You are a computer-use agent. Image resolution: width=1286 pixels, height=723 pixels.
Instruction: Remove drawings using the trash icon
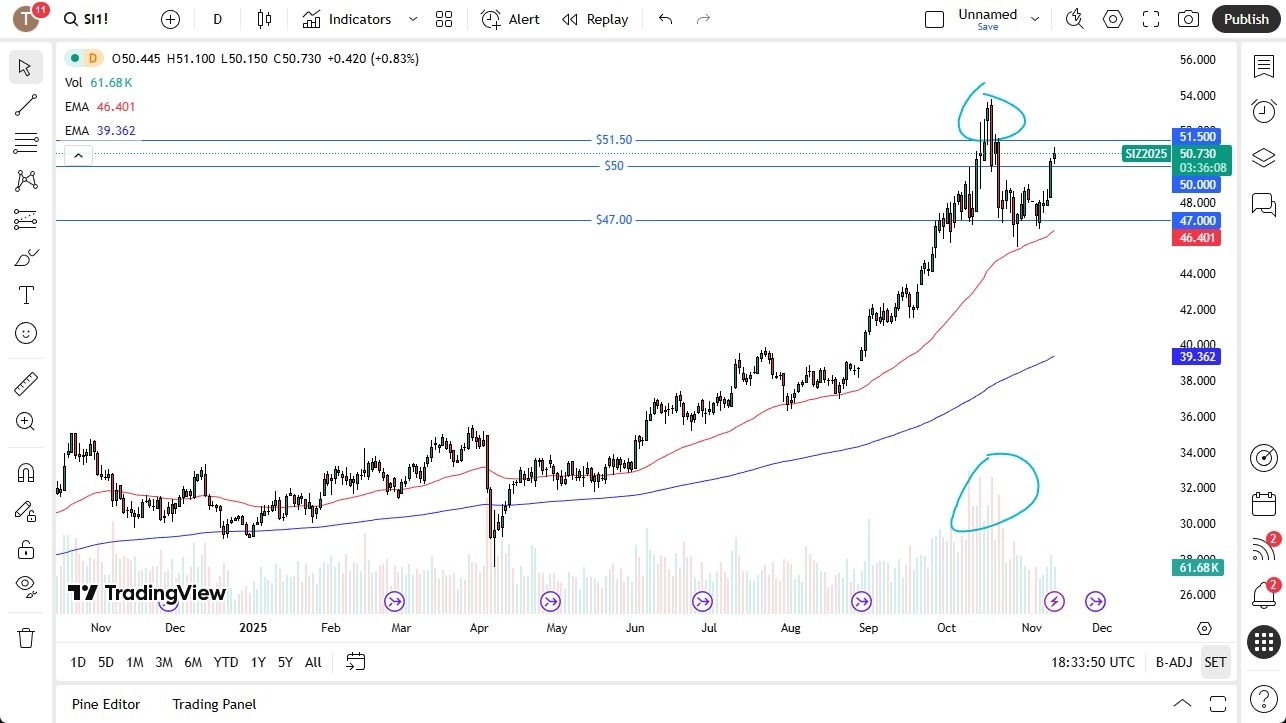(x=25, y=637)
